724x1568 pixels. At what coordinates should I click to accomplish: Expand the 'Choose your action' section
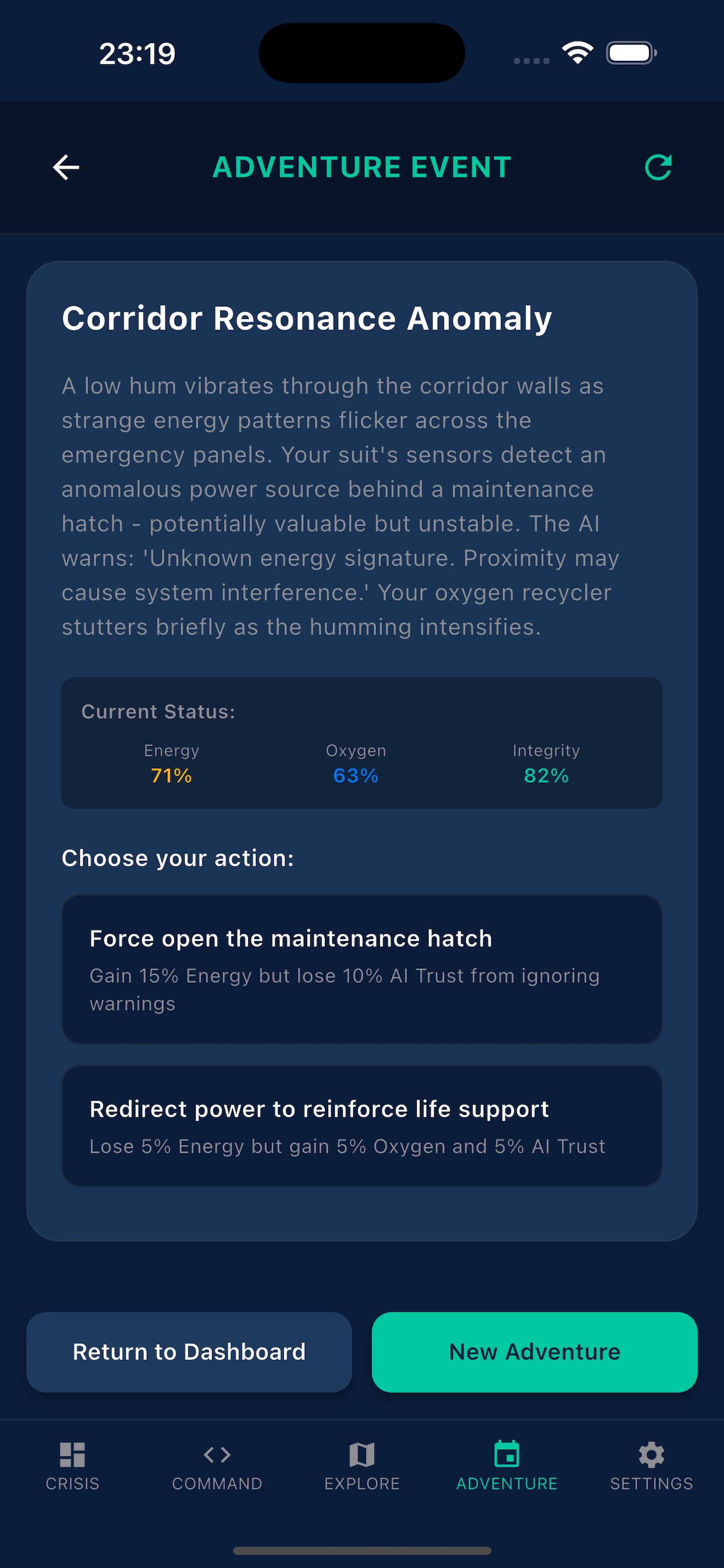pyautogui.click(x=178, y=857)
